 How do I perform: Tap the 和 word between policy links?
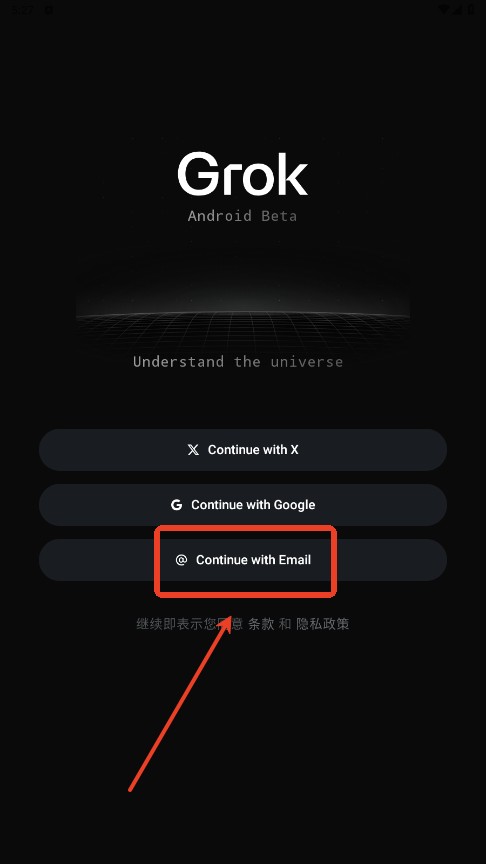285,624
